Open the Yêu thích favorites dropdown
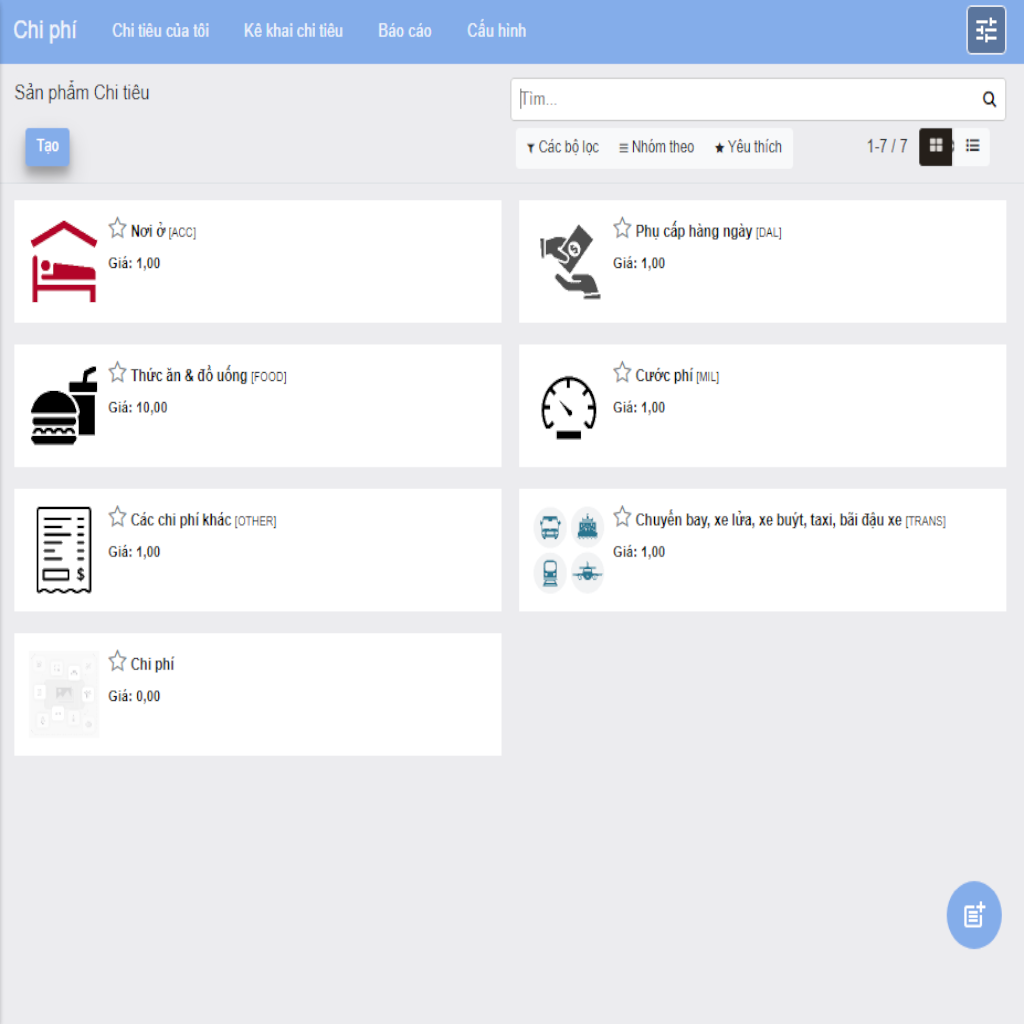The height and width of the screenshot is (1024, 1024). (x=748, y=148)
